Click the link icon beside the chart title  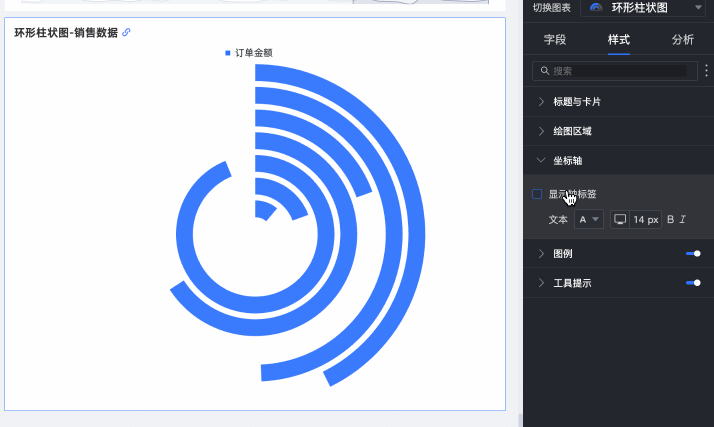[126, 32]
